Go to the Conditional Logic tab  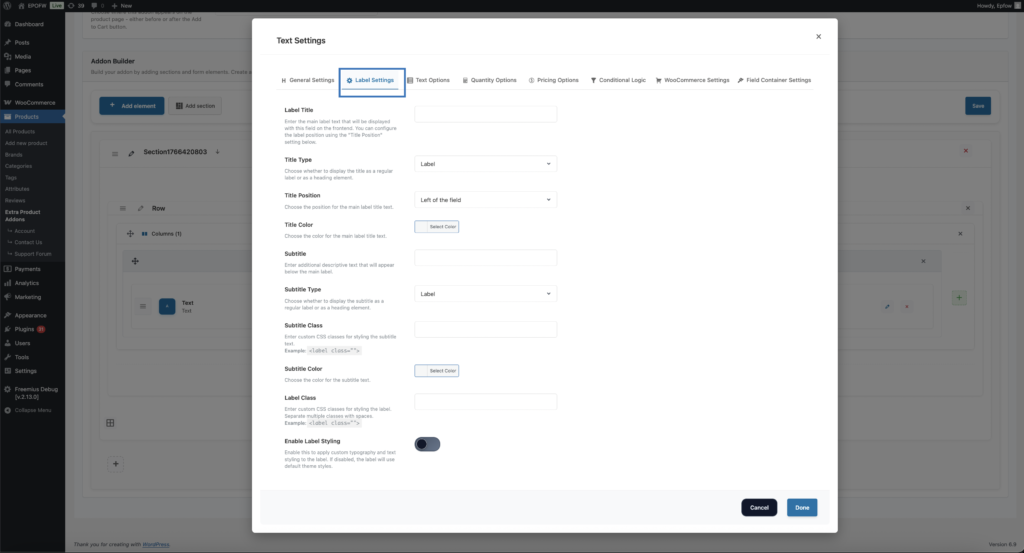click(x=618, y=80)
